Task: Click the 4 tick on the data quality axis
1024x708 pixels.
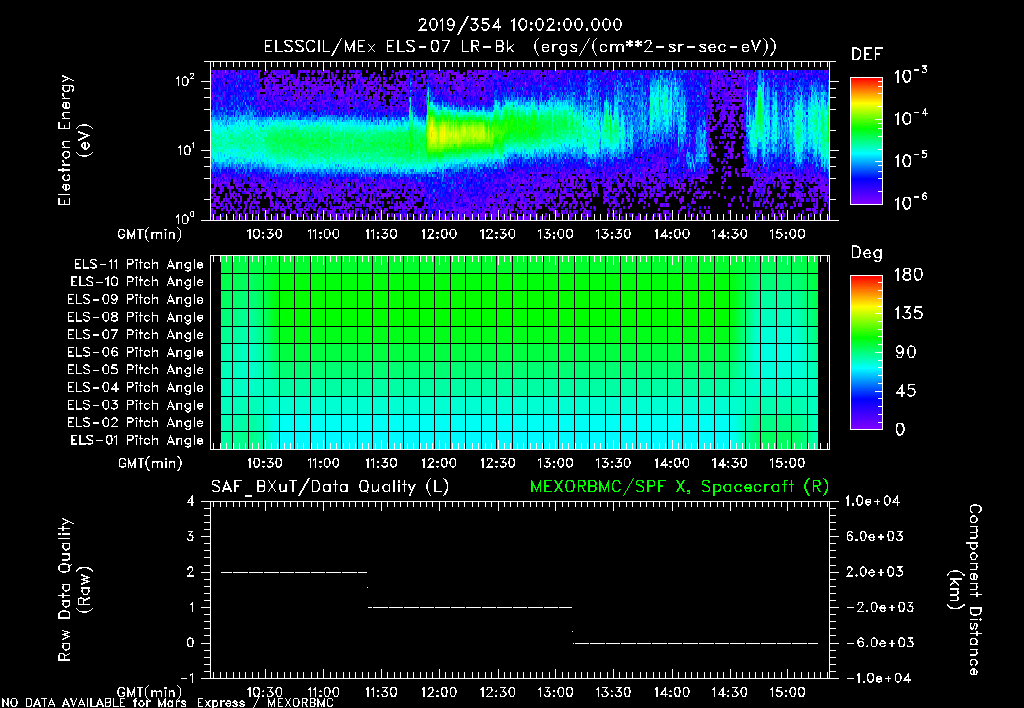Action: pos(191,502)
